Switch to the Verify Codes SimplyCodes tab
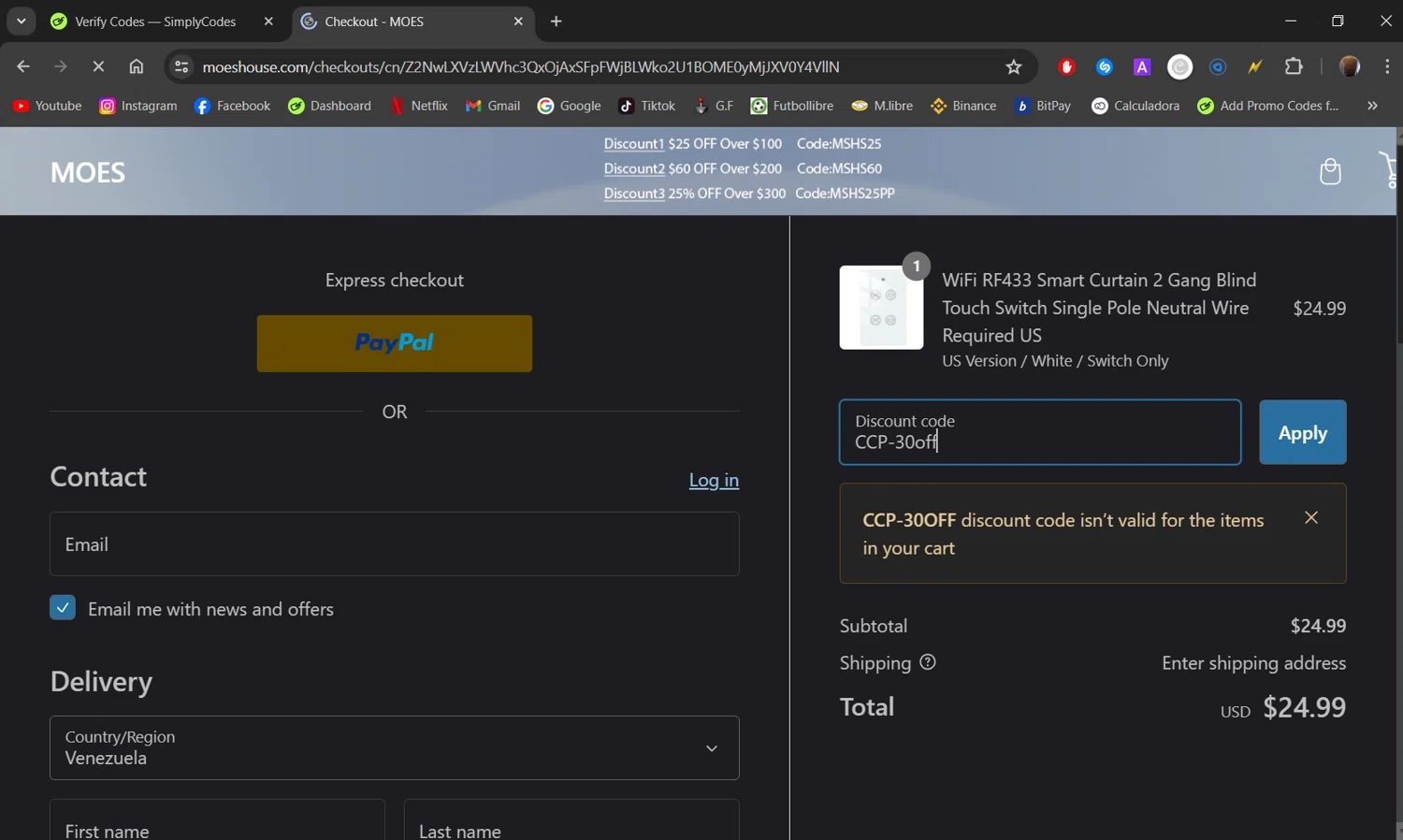1403x840 pixels. coord(155,22)
